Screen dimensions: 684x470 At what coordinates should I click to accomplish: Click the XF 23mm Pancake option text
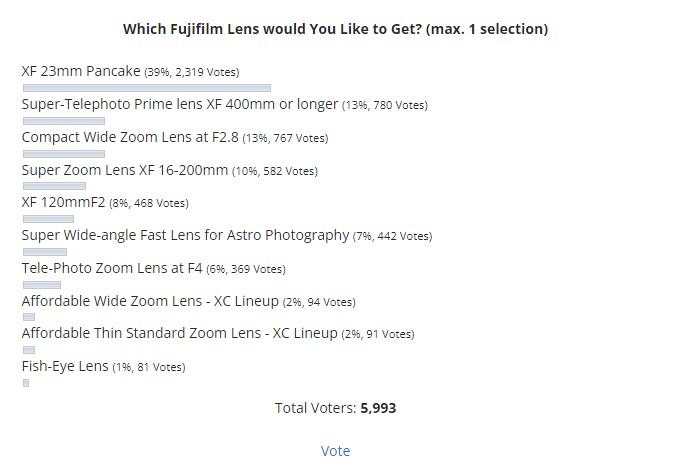[x=81, y=71]
